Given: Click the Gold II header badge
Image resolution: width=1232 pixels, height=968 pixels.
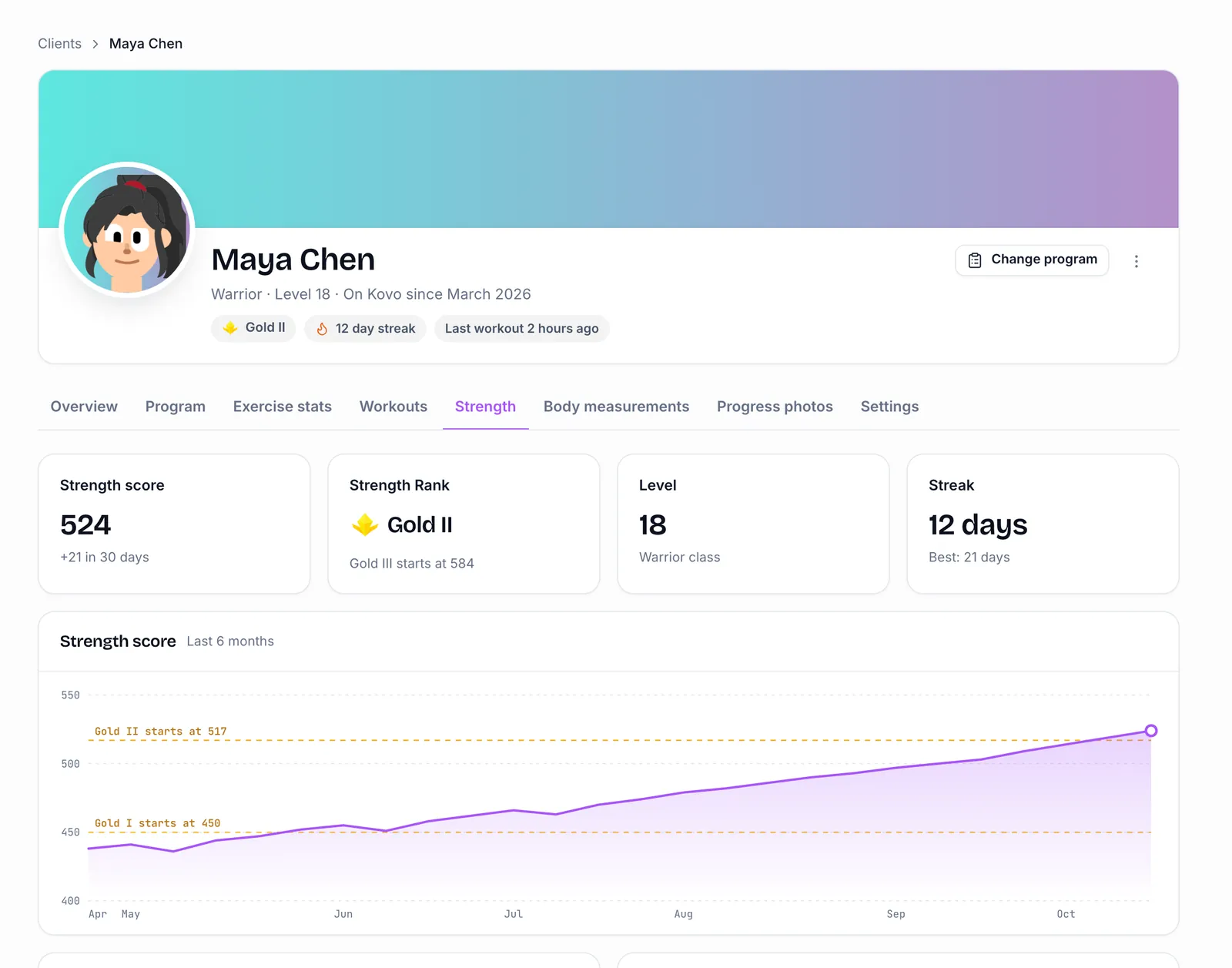Looking at the screenshot, I should [253, 328].
